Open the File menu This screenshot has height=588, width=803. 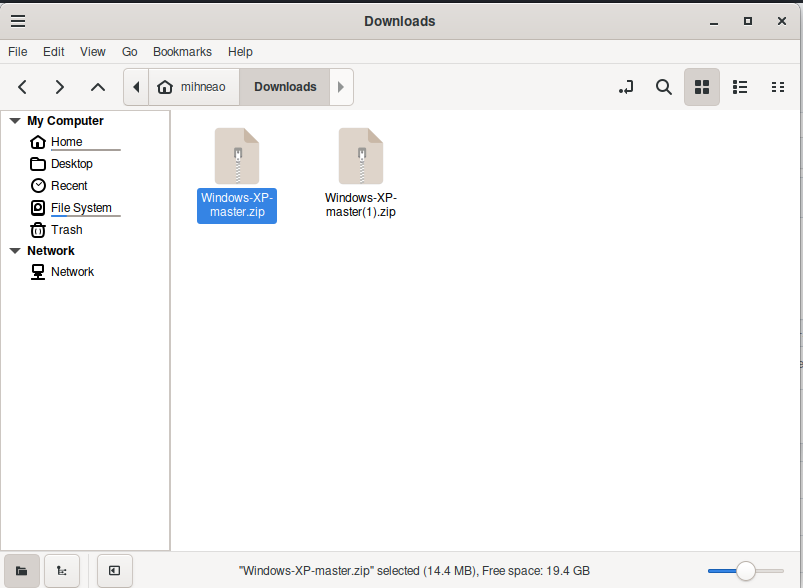18,52
